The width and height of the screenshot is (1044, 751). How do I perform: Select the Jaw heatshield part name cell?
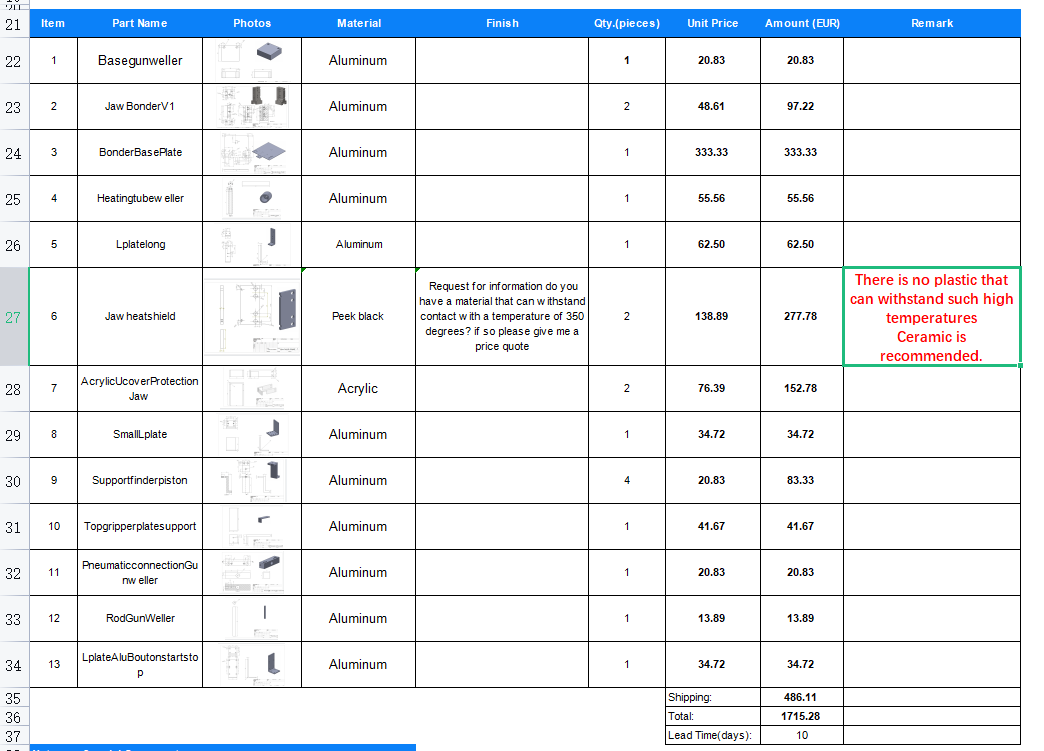tap(140, 316)
